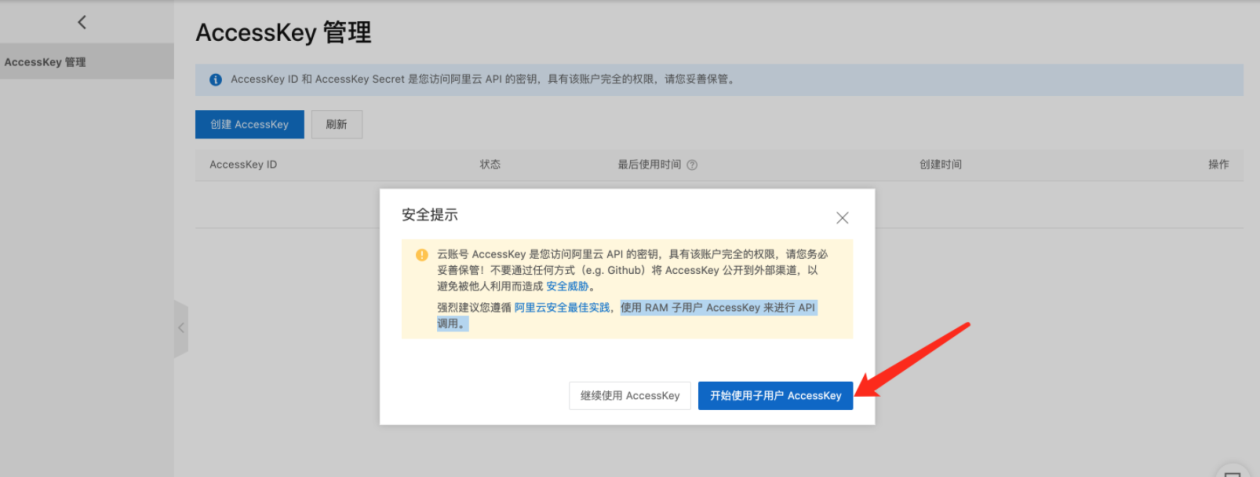Click the 创建时间 column header
The width and height of the screenshot is (1260, 477).
pos(940,165)
